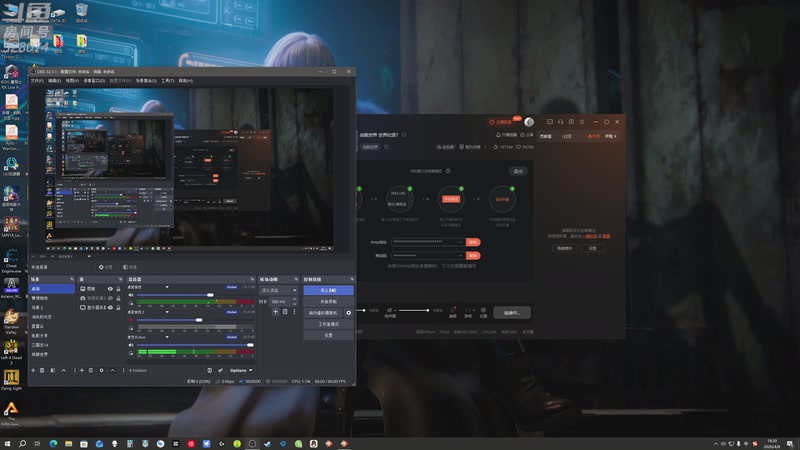
Task: Toggle the lock on the third source
Action: pos(118,308)
